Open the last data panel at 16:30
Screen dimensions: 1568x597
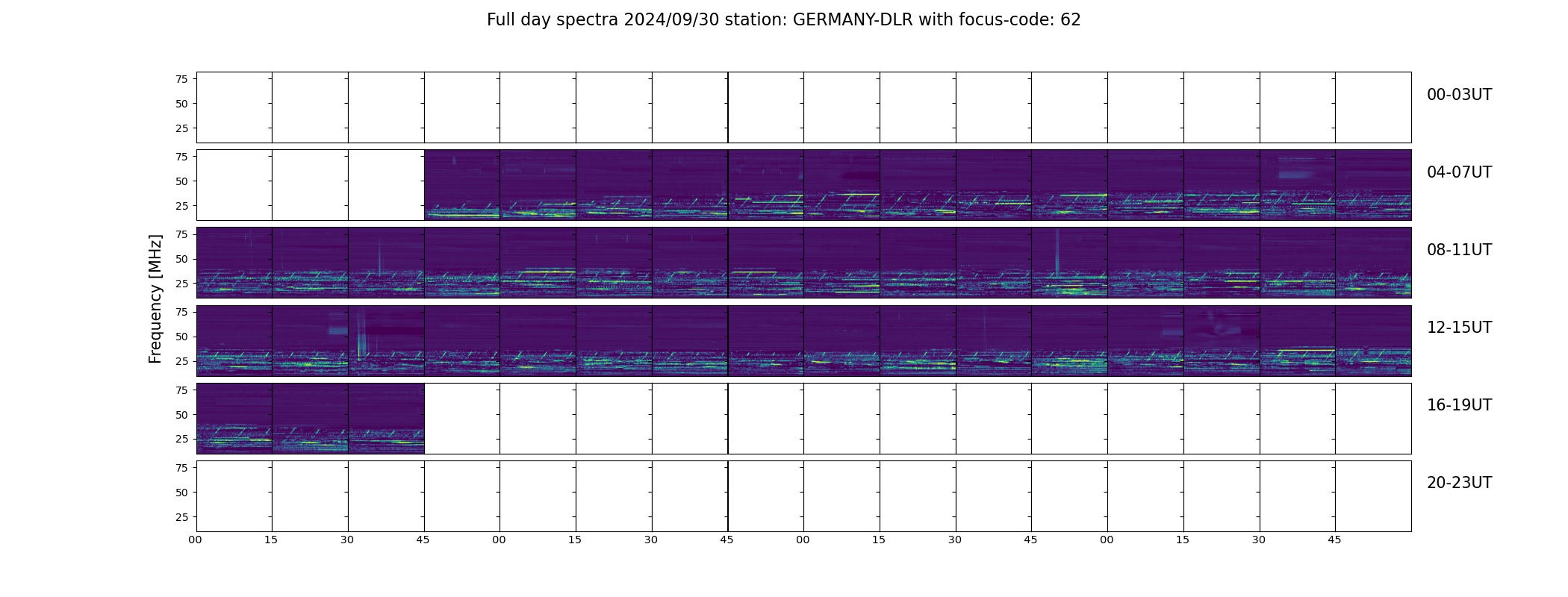tap(386, 418)
